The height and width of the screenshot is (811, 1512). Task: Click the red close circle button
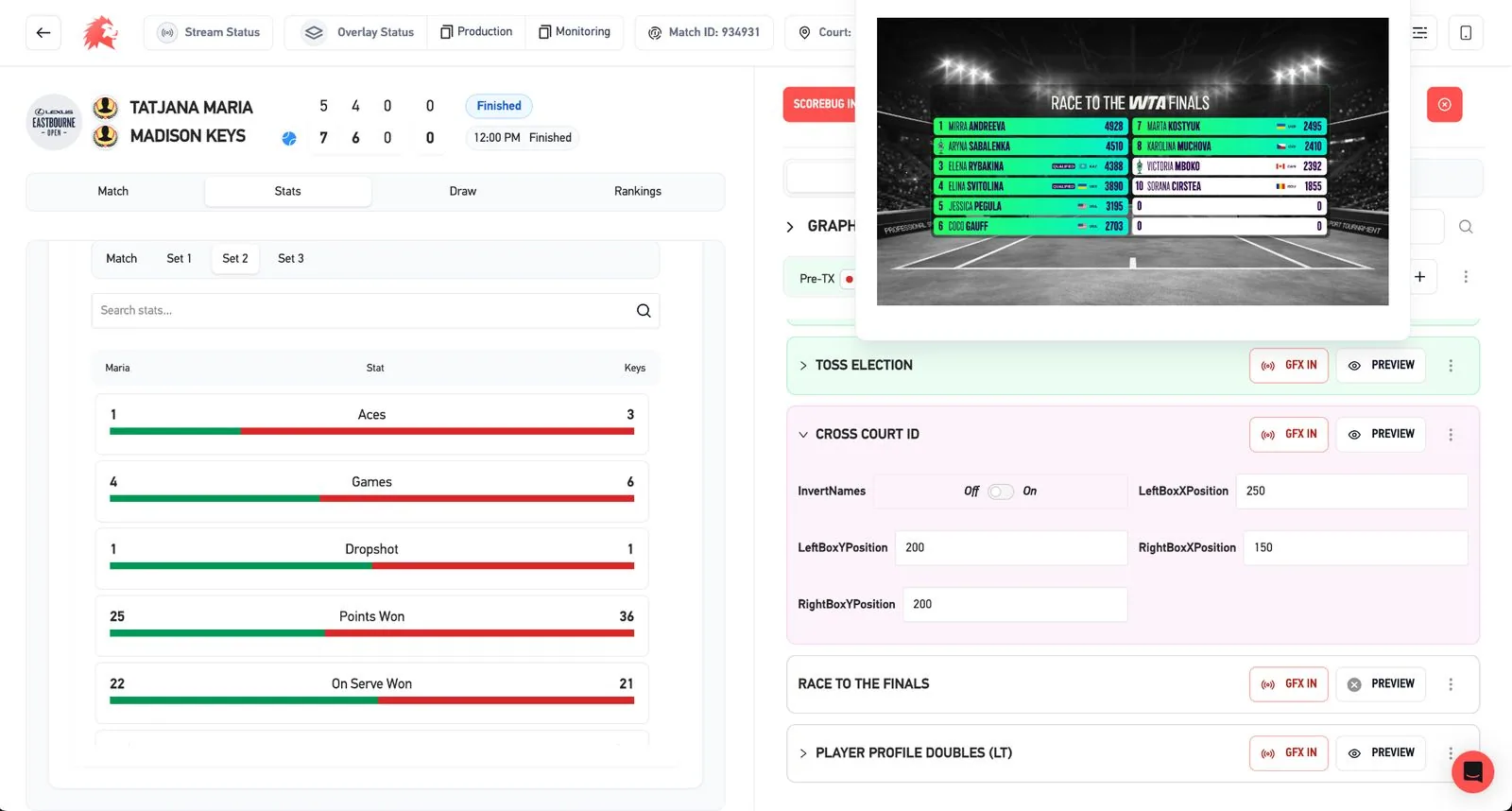click(1444, 104)
